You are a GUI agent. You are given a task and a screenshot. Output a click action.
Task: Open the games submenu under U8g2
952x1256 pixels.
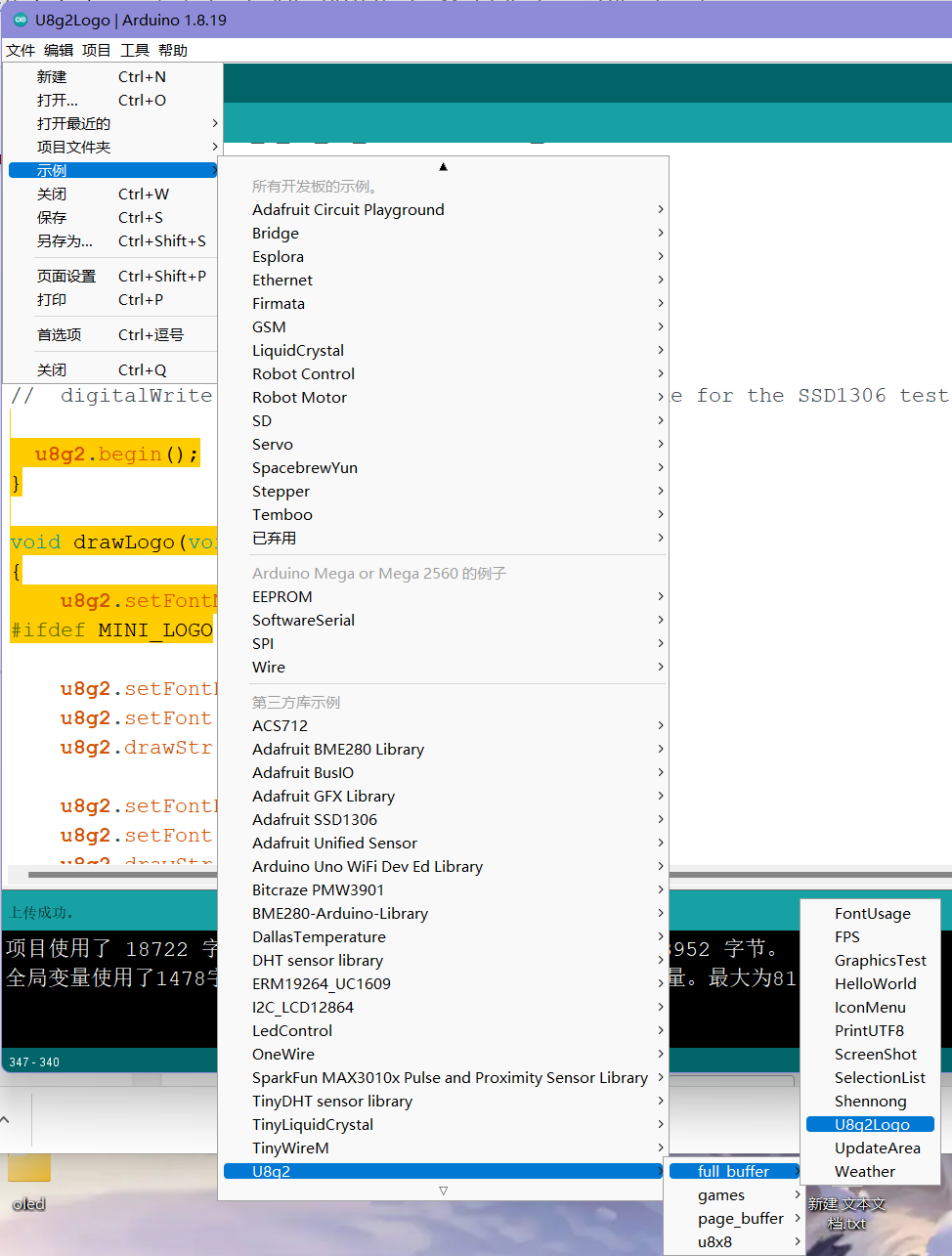click(735, 1194)
